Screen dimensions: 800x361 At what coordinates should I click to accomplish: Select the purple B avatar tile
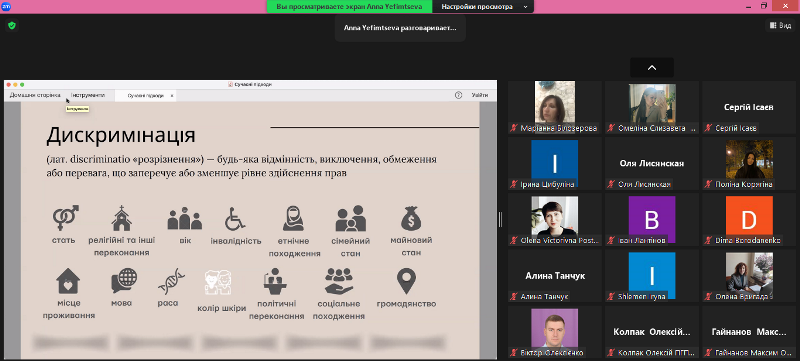click(x=652, y=219)
